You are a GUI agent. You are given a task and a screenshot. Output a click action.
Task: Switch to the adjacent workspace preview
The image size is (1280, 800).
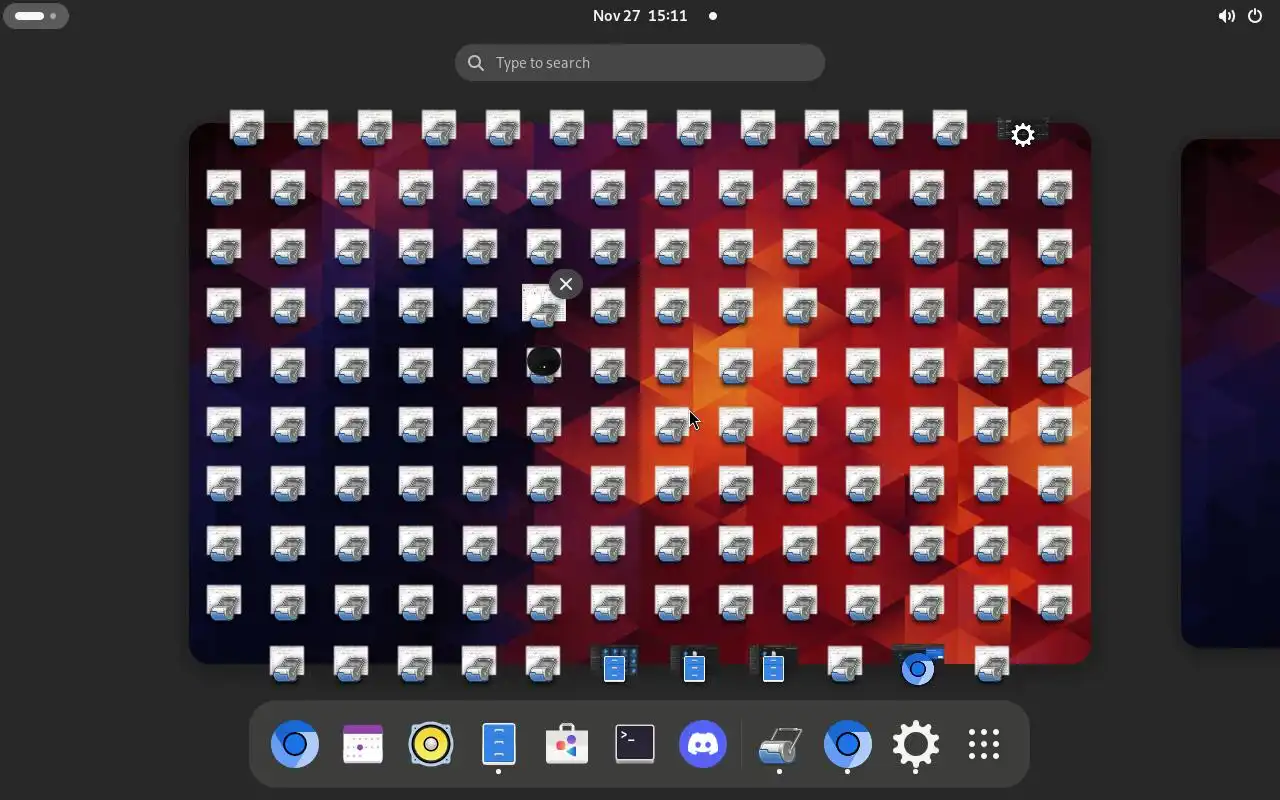(x=1230, y=392)
